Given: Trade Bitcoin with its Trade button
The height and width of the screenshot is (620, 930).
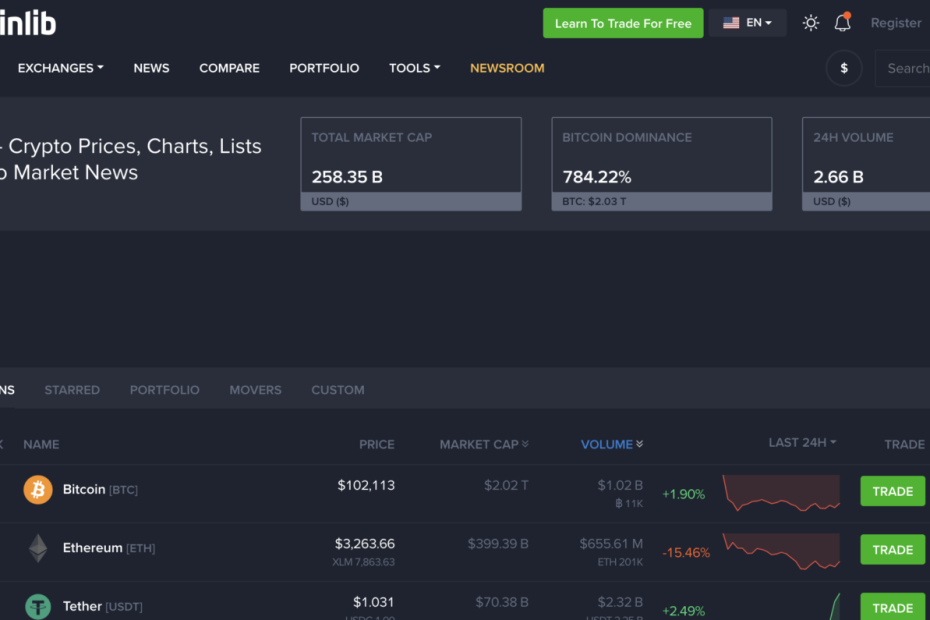Looking at the screenshot, I should click(893, 491).
